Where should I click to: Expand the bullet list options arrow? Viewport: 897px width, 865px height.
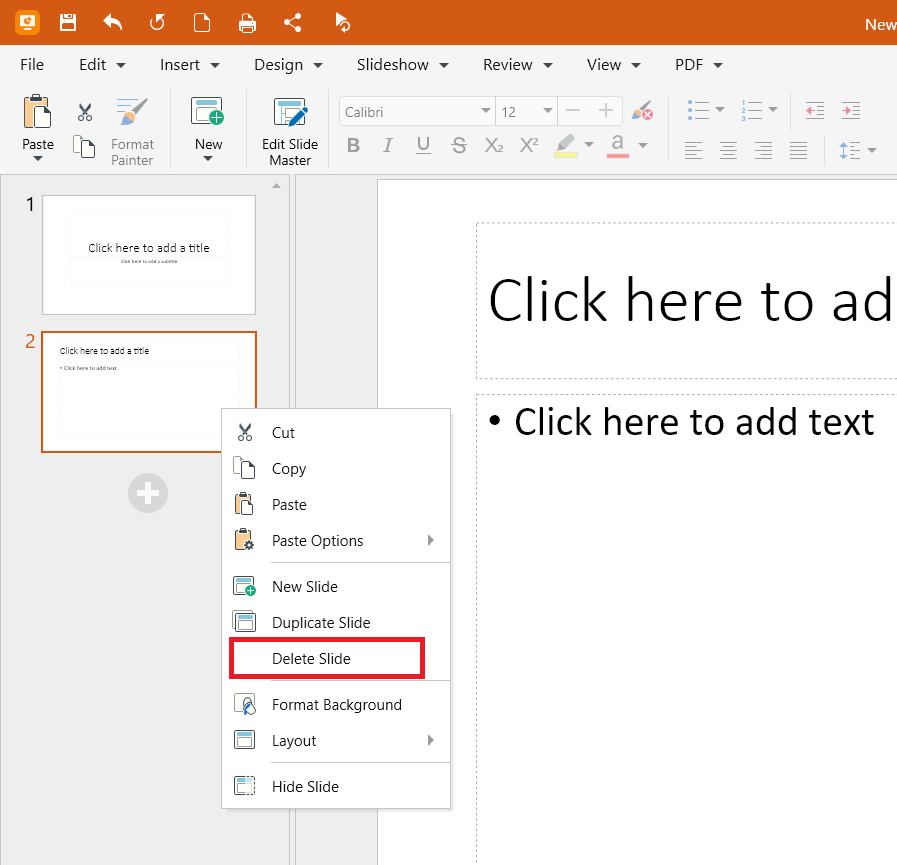click(x=720, y=109)
